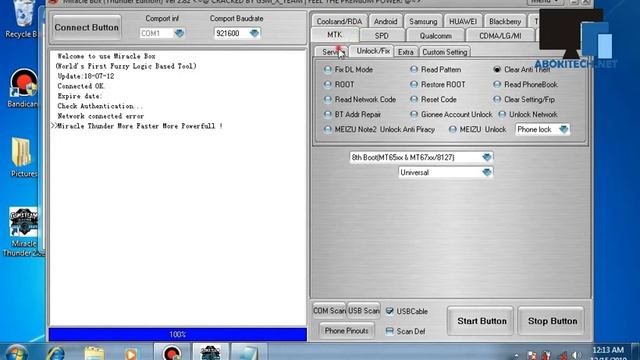
Task: Switch to the Bandicam taskbar window
Action: (171, 353)
